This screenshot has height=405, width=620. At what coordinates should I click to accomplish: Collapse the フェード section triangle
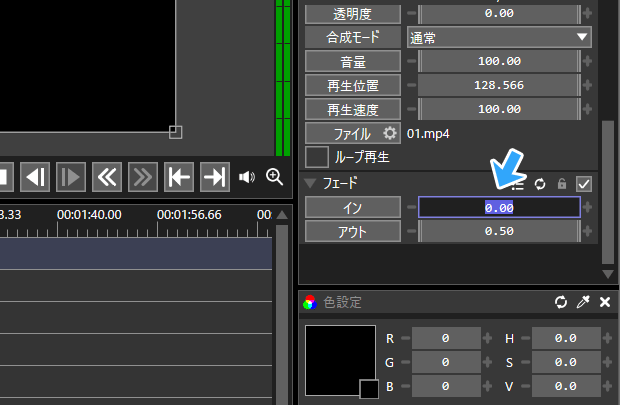(x=310, y=183)
